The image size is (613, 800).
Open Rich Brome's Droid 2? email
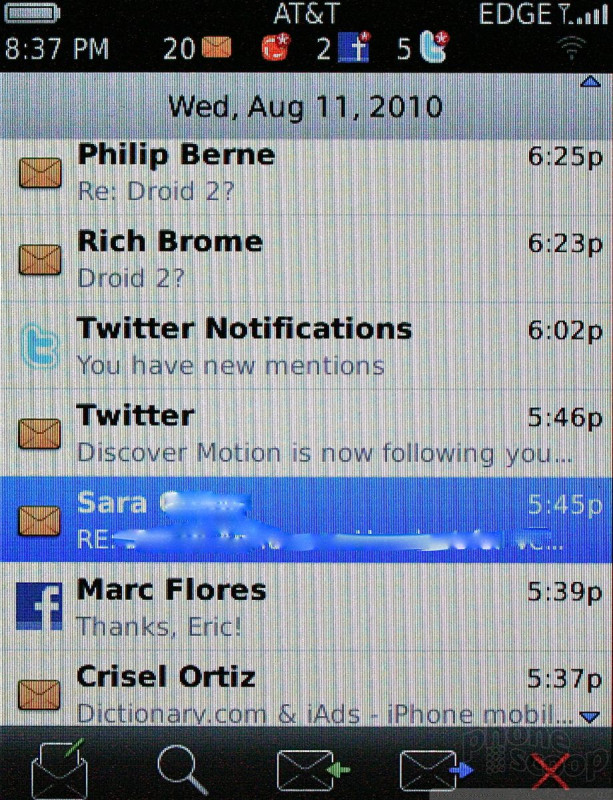(306, 259)
